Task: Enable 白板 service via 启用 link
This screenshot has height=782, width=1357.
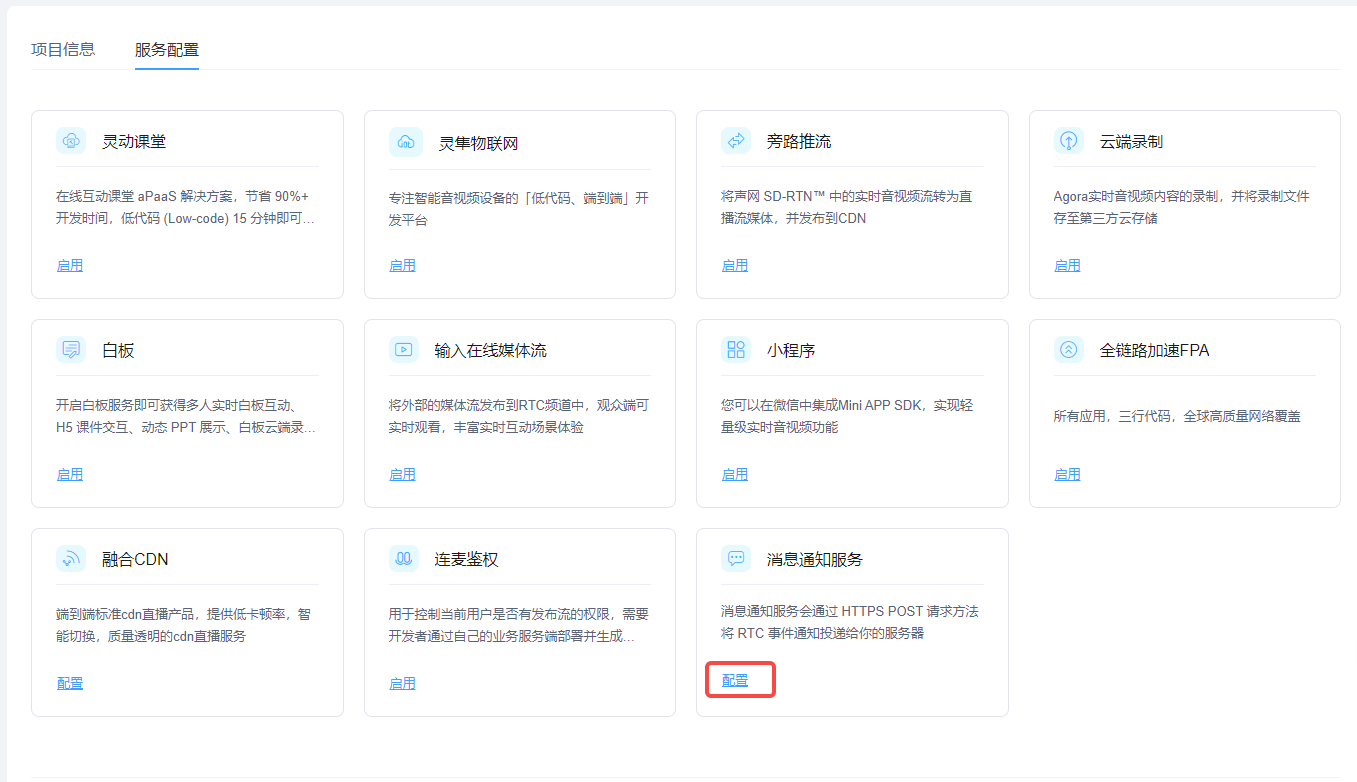Action: (70, 474)
